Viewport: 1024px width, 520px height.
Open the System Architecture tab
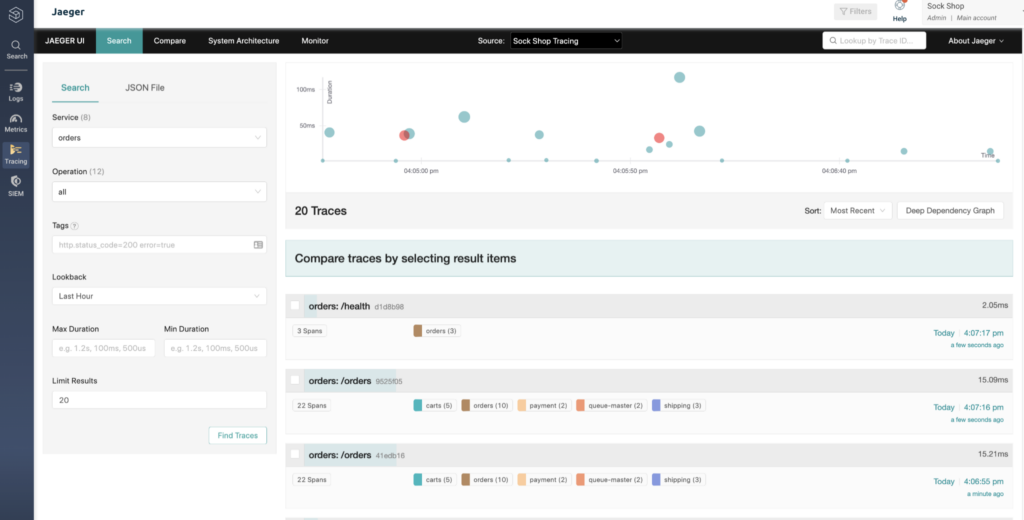click(x=244, y=41)
